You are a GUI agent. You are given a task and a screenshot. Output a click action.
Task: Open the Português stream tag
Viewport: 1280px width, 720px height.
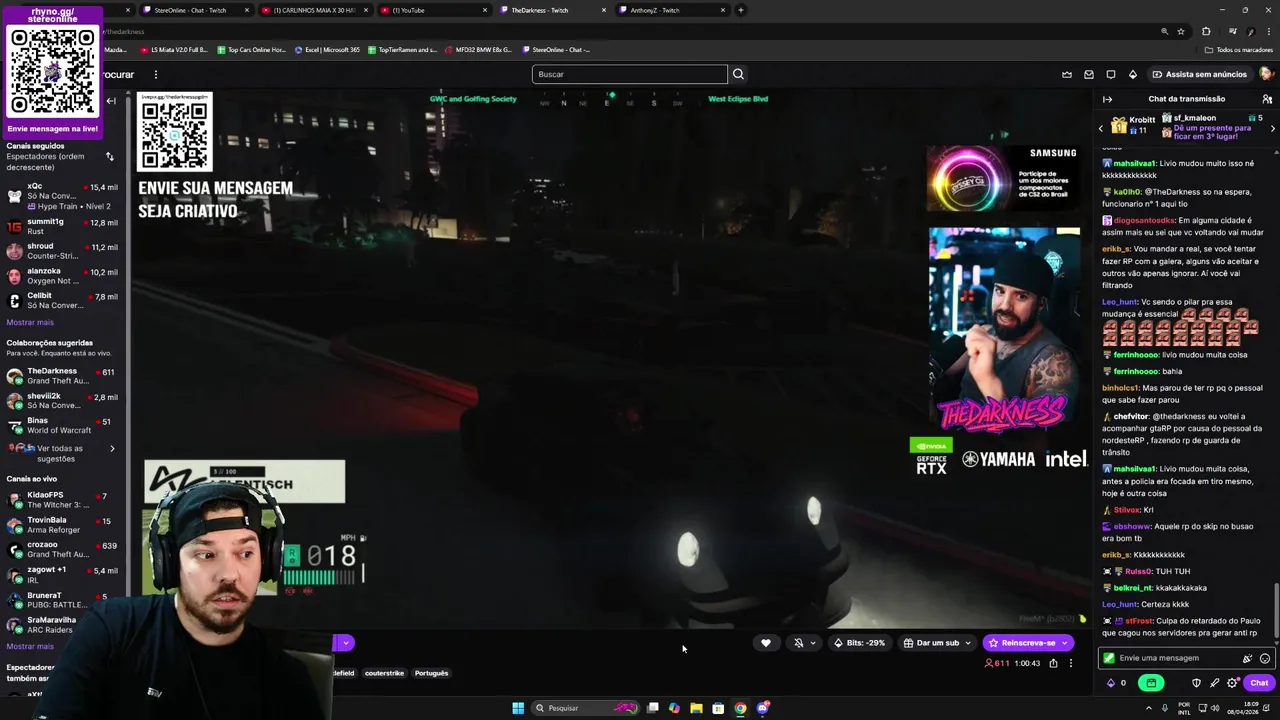pos(432,673)
